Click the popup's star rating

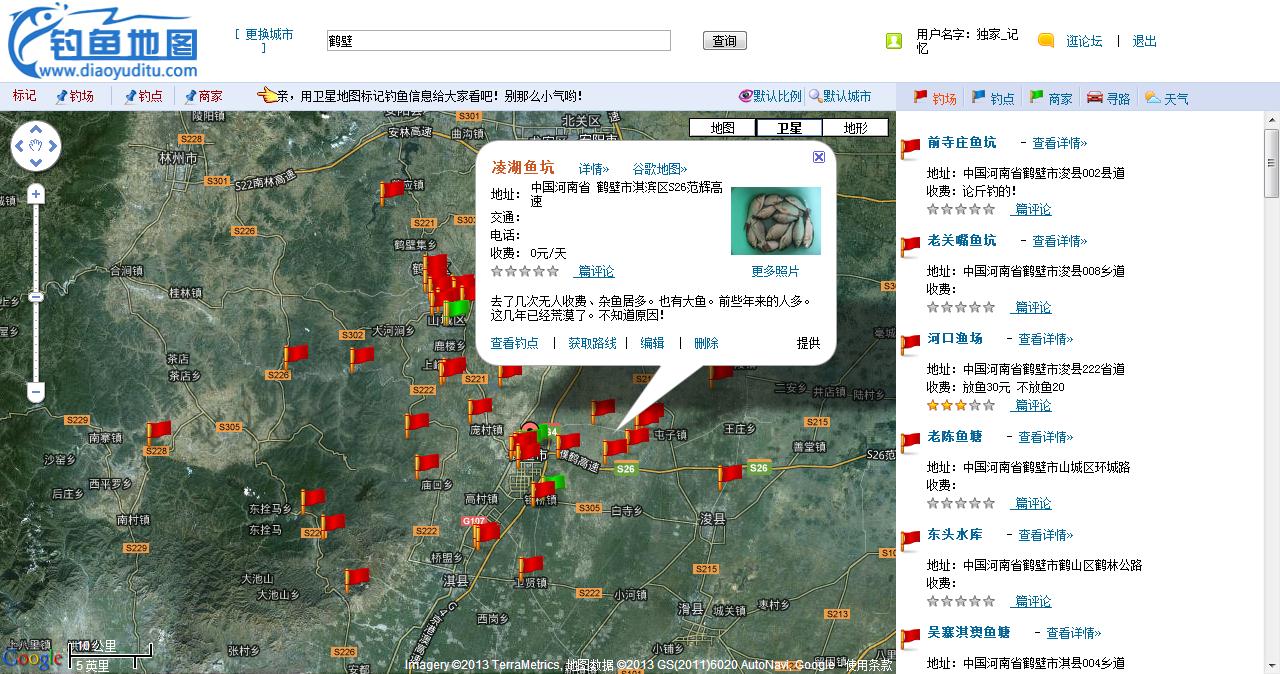[525, 271]
